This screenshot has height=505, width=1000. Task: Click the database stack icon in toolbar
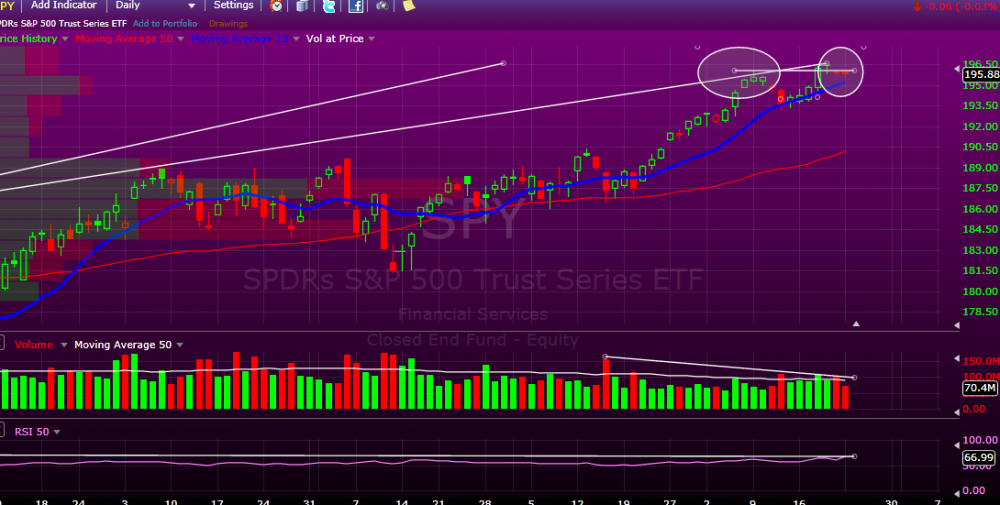click(302, 6)
